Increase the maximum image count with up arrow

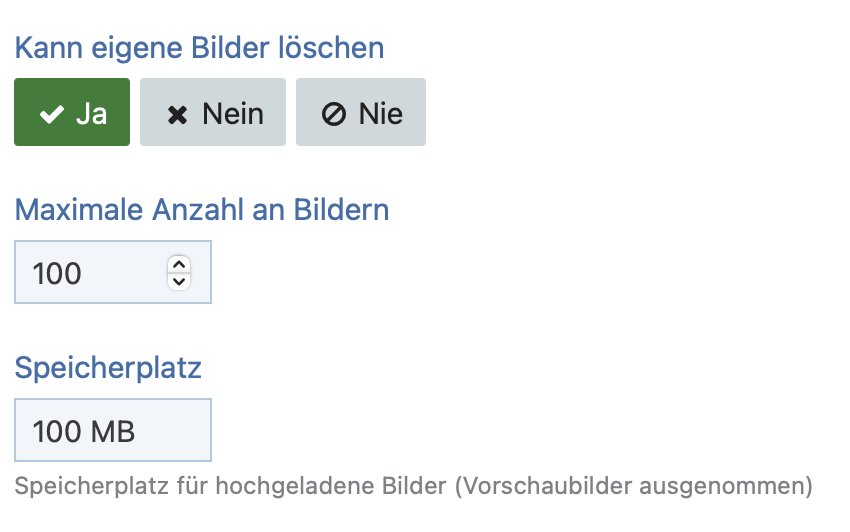(179, 264)
